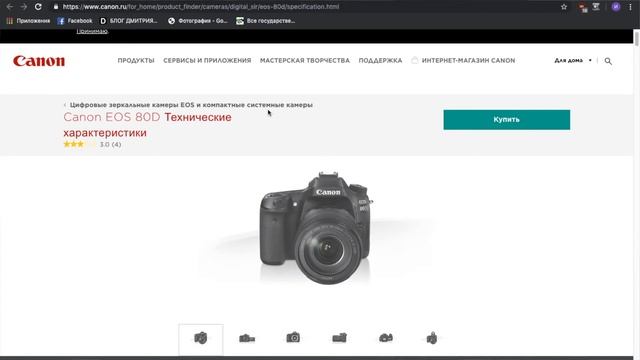Select the first angled front camera thumbnail
Screen dimensions: 640x360
click(201, 339)
